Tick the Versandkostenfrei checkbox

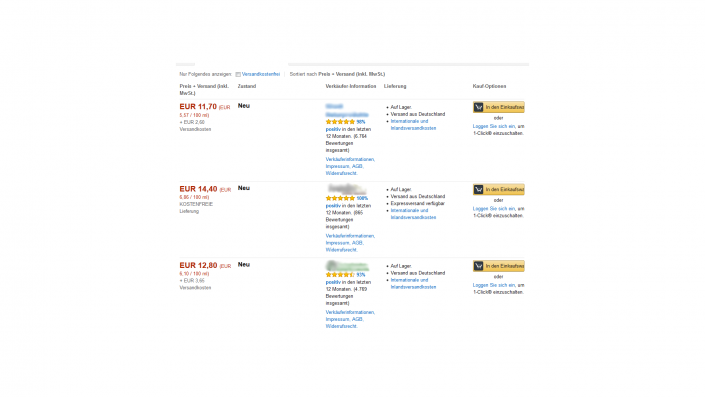click(238, 75)
